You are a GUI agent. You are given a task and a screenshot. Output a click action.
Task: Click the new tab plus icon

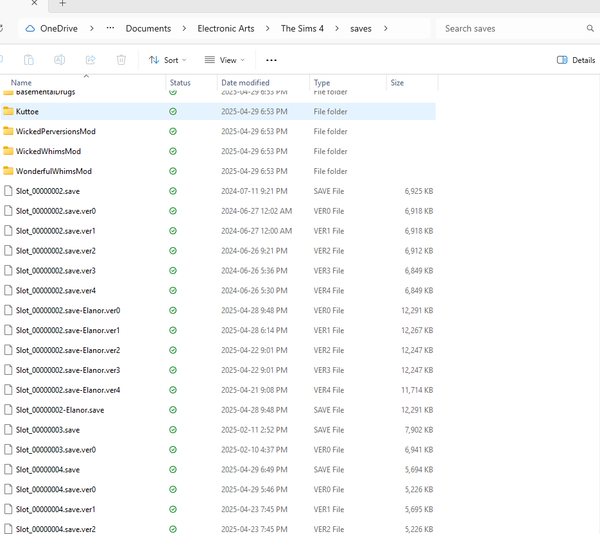62,3
